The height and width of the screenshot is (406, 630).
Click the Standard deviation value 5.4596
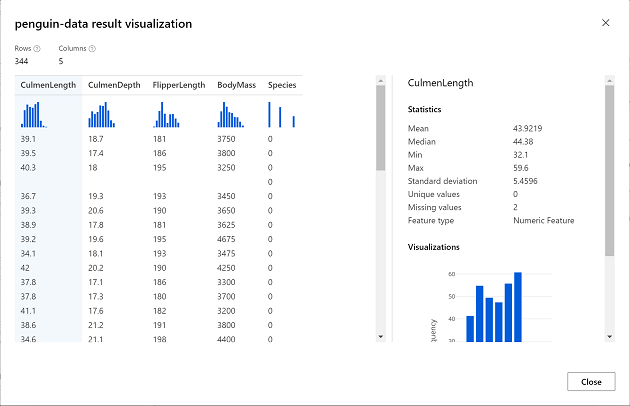click(x=525, y=181)
